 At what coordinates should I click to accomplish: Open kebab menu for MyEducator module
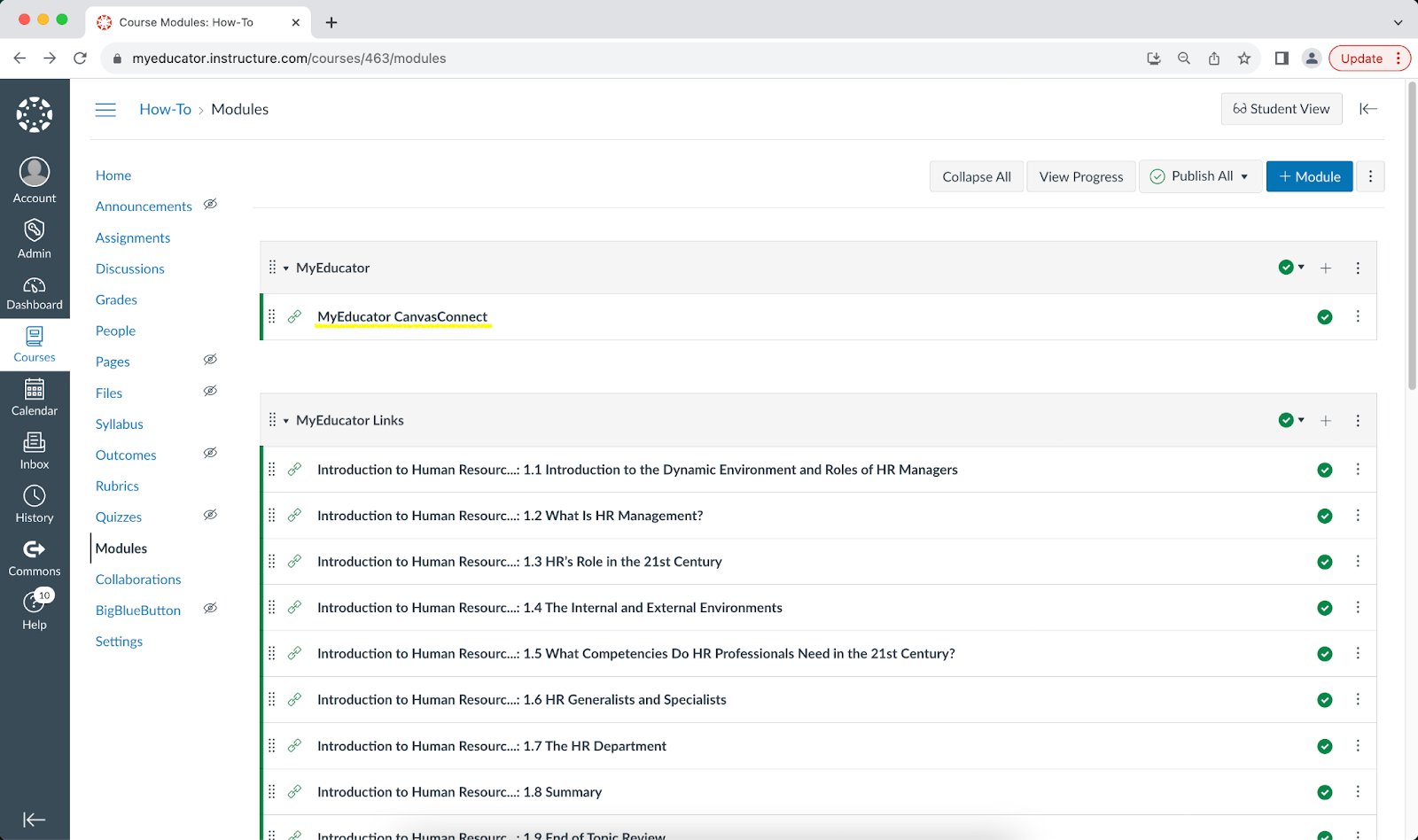(1358, 268)
